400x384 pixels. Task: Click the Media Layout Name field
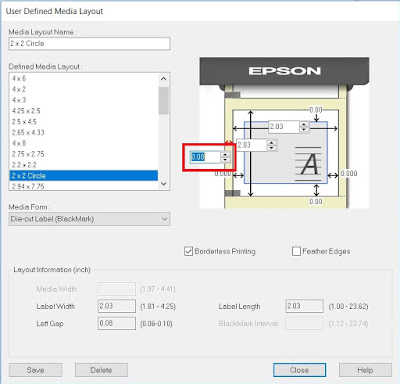[89, 44]
